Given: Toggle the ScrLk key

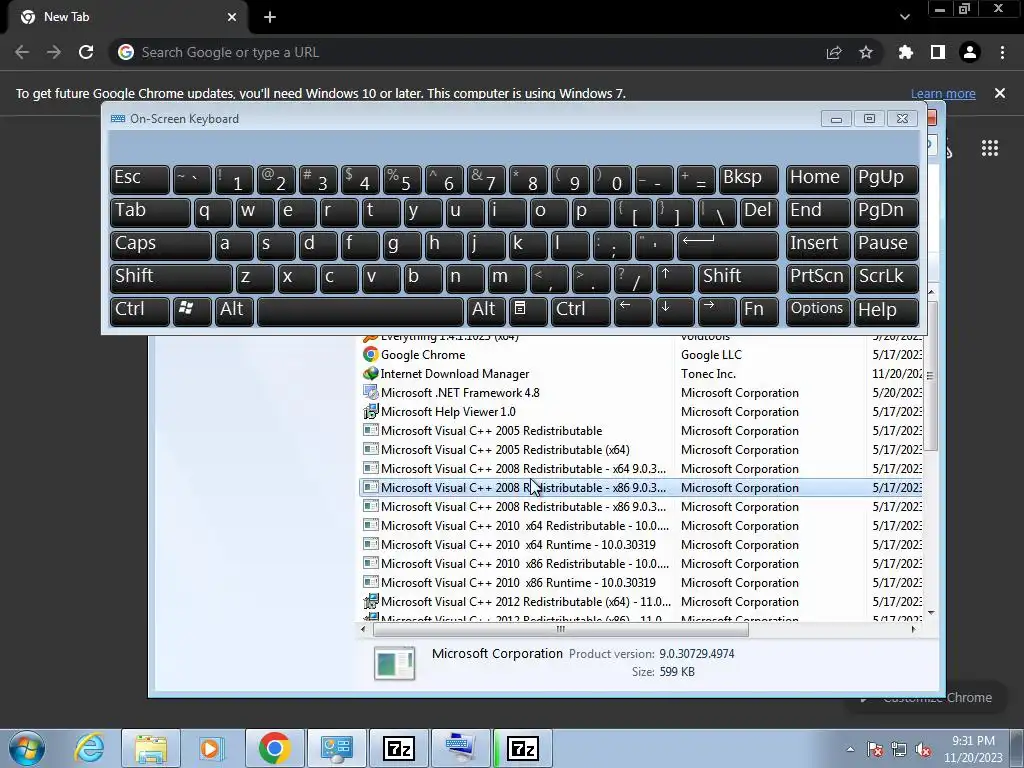Looking at the screenshot, I should [886, 278].
